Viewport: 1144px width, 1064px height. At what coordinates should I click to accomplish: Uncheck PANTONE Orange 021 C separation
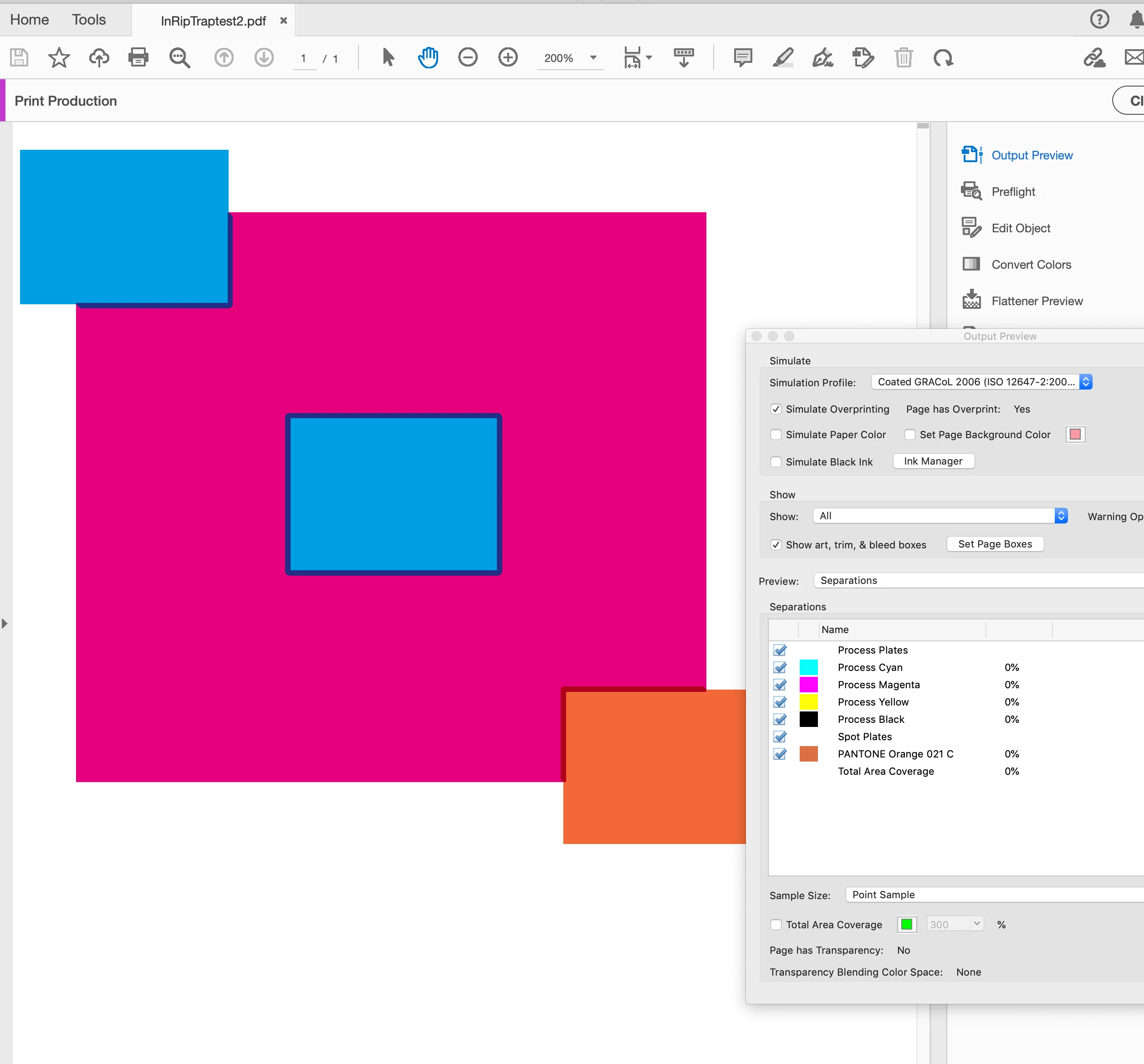tap(780, 754)
